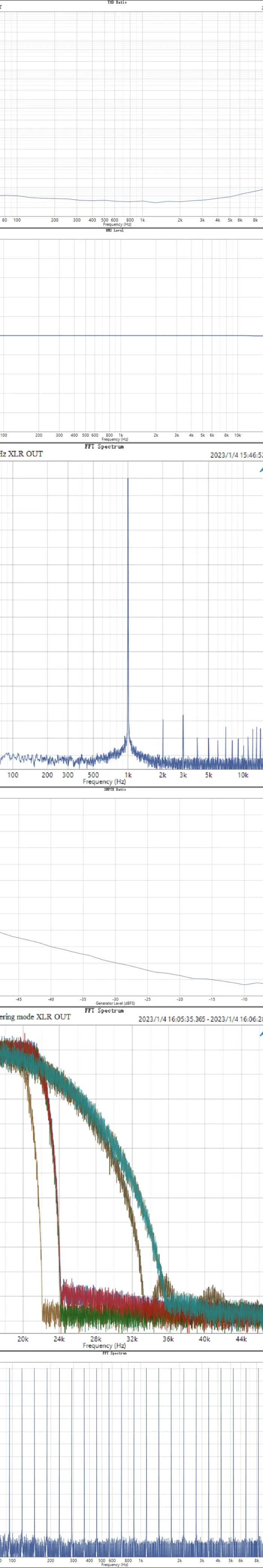Click the -20 tick on Generator Level axis
The width and height of the screenshot is (263, 1568).
click(x=180, y=999)
